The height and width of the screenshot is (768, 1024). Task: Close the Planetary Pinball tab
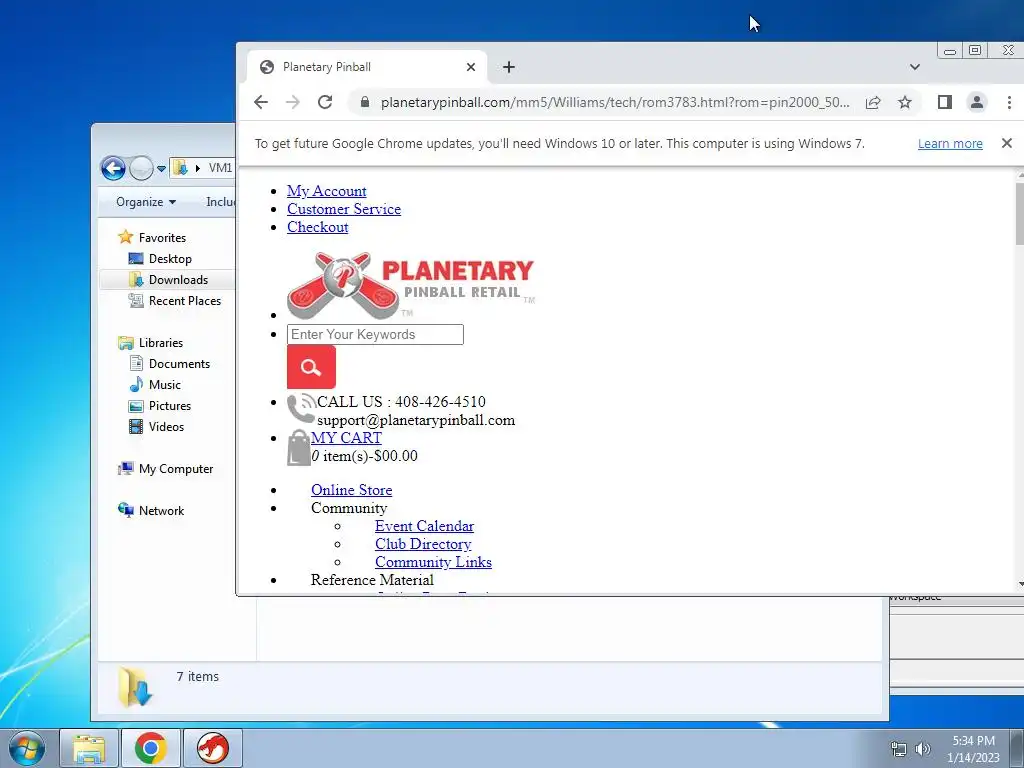[x=471, y=67]
